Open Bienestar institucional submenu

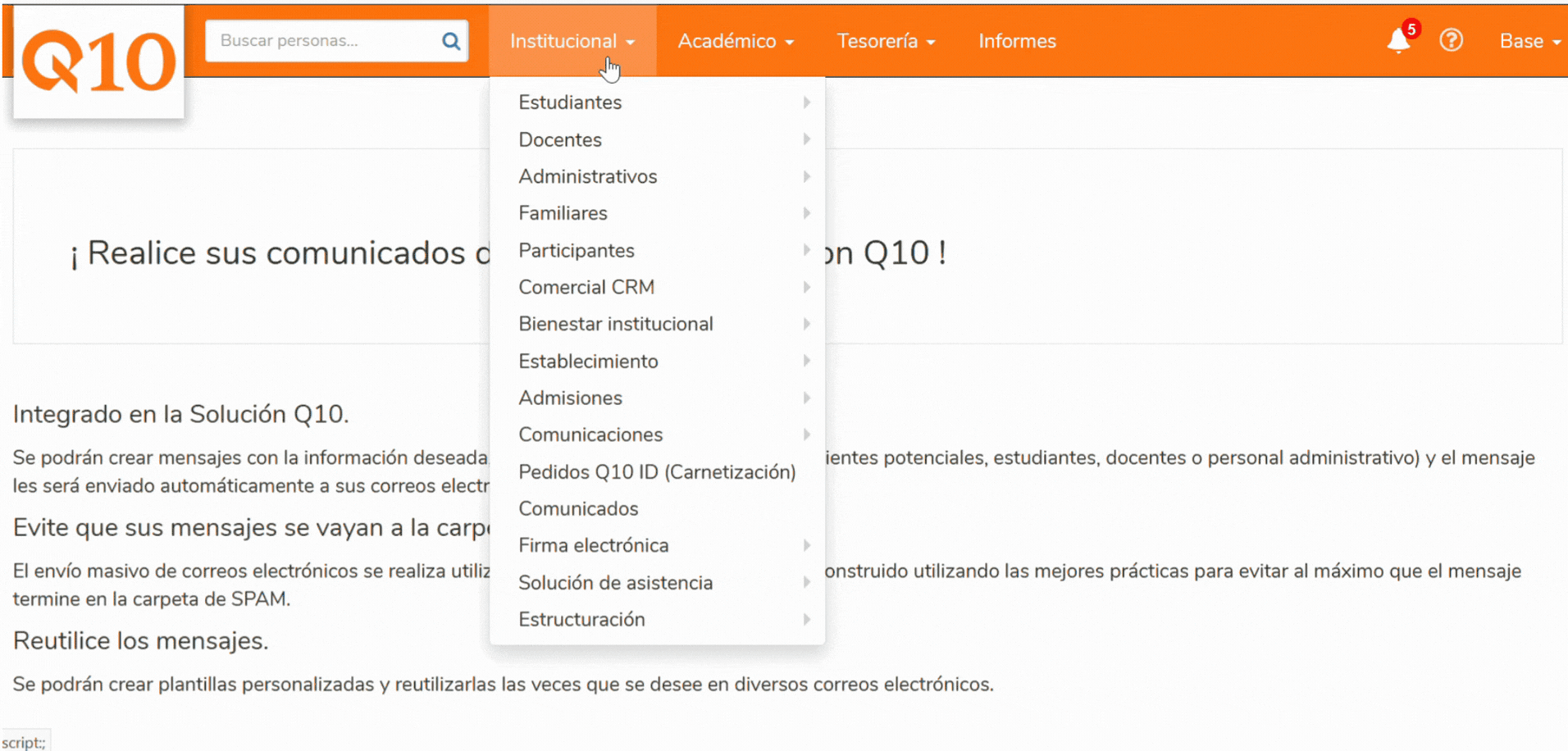pyautogui.click(x=657, y=324)
